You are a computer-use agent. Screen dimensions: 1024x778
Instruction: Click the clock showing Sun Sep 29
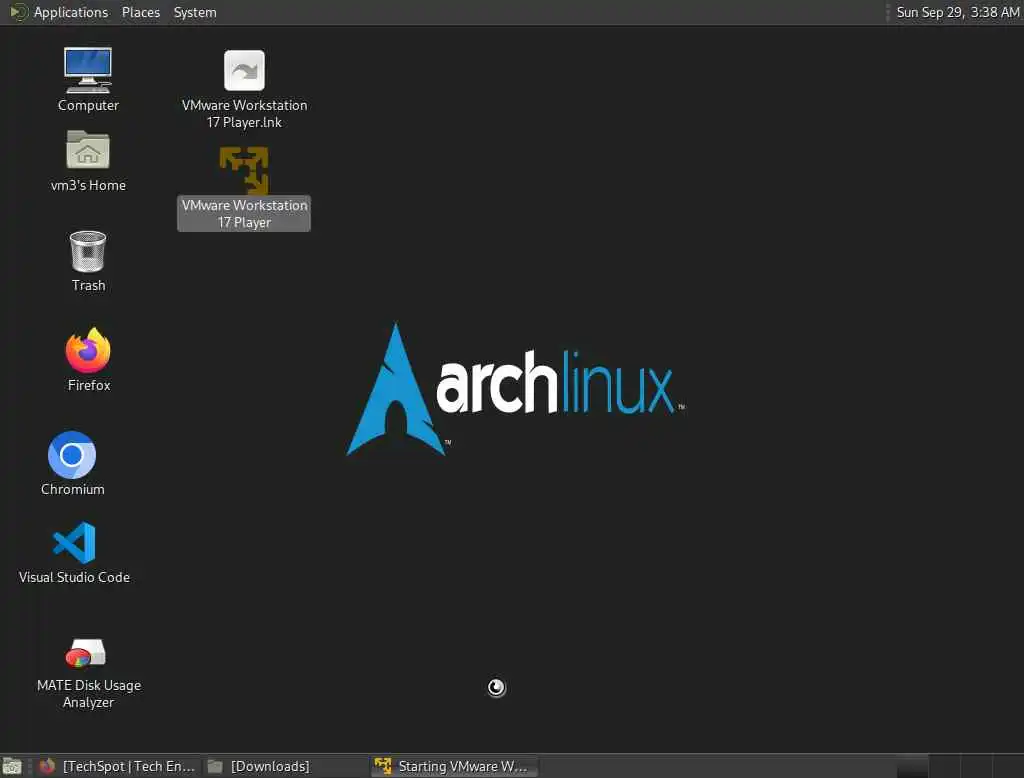[957, 12]
